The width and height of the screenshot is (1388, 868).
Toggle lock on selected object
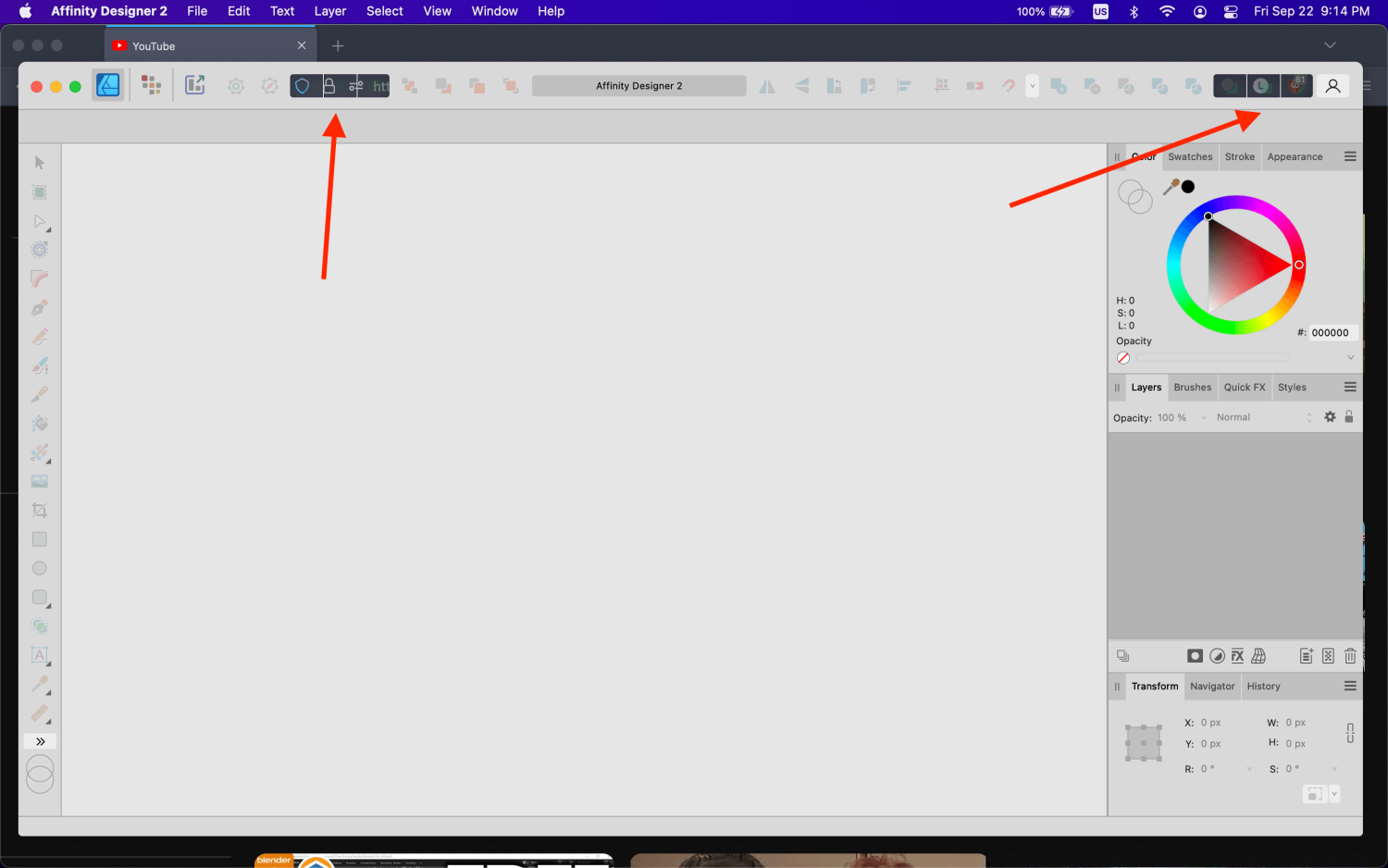[x=1349, y=416]
